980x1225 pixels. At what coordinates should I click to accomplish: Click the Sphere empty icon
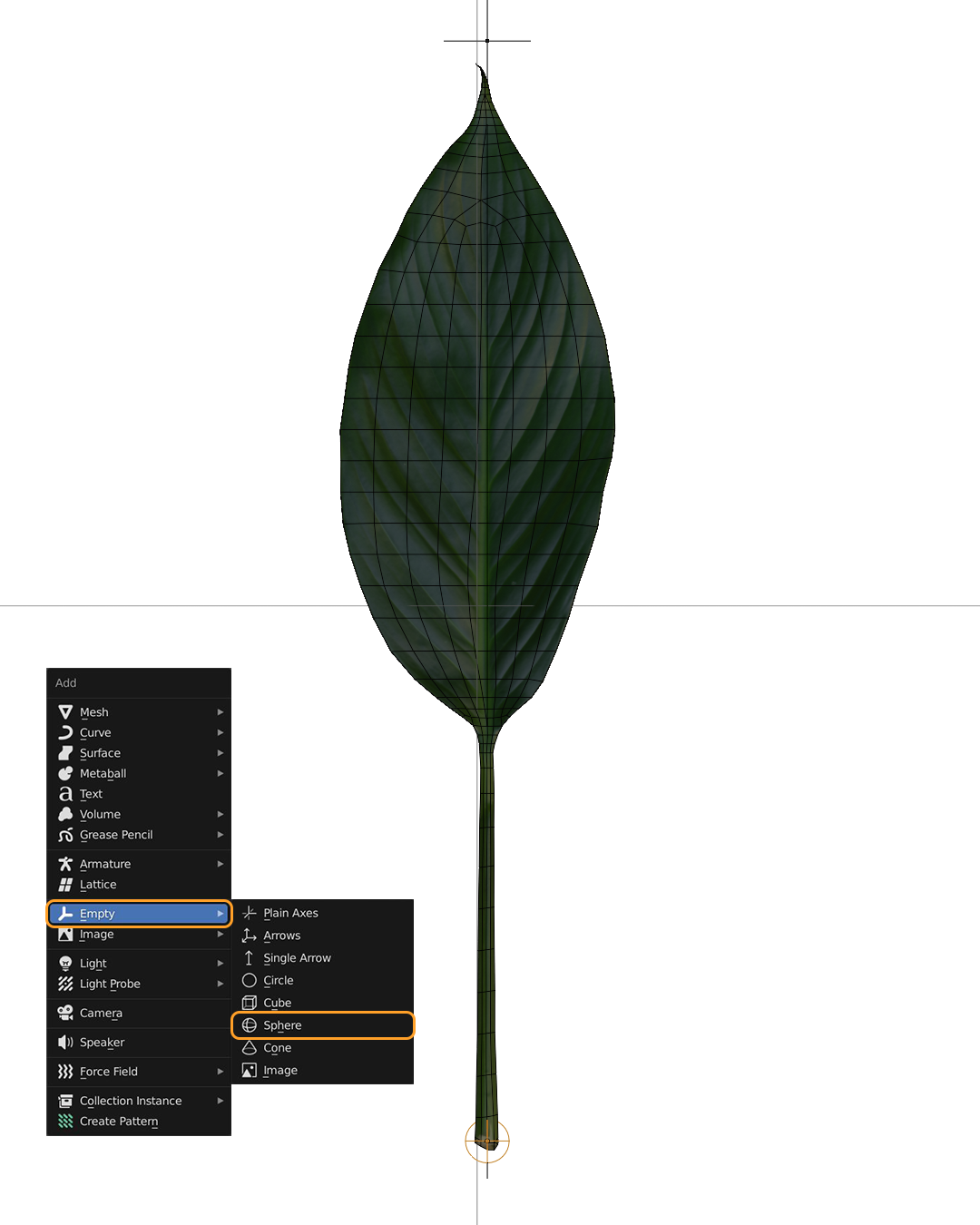[x=250, y=1025]
